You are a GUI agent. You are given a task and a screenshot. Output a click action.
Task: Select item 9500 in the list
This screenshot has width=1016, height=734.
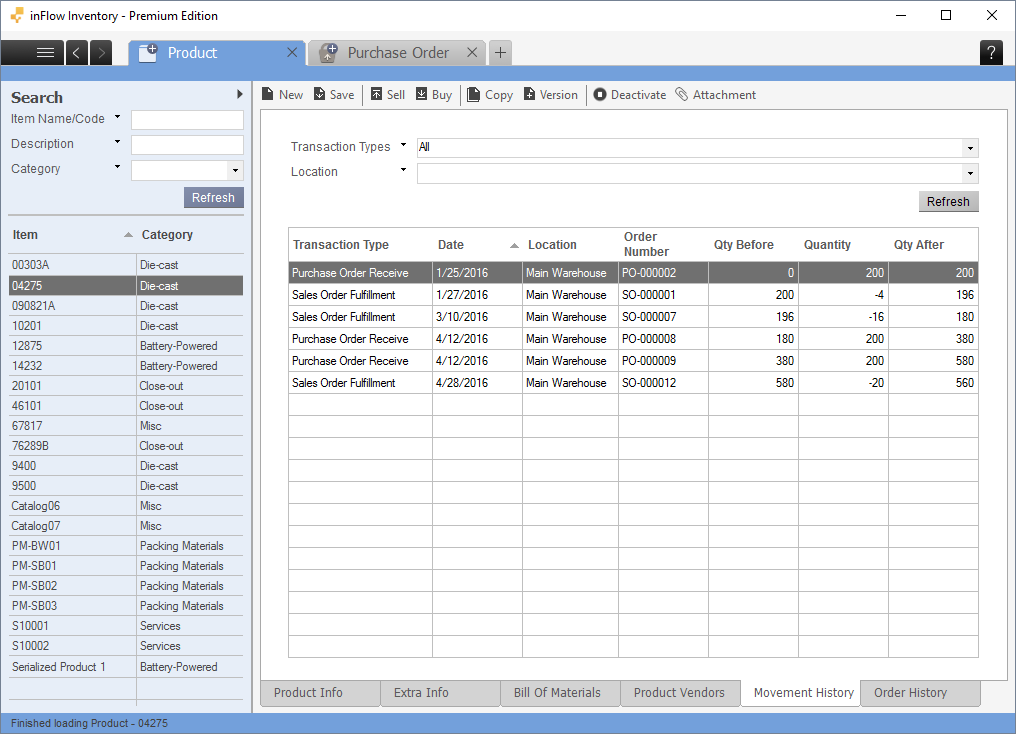point(126,486)
